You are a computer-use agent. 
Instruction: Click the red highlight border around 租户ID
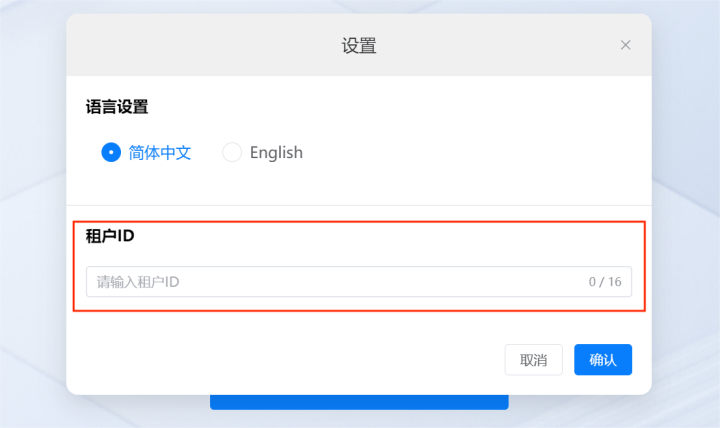pos(359,222)
